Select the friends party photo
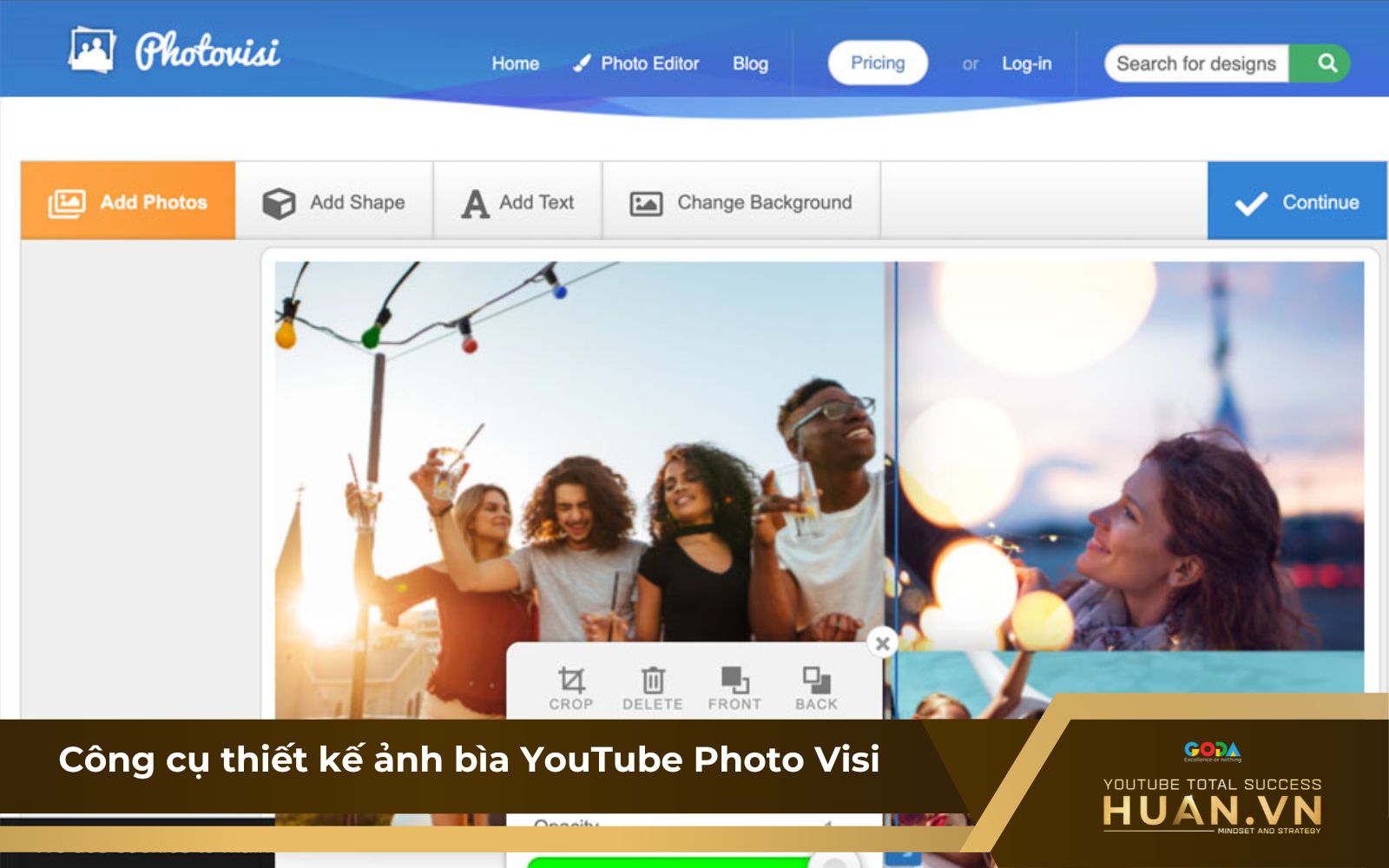 pyautogui.click(x=580, y=451)
